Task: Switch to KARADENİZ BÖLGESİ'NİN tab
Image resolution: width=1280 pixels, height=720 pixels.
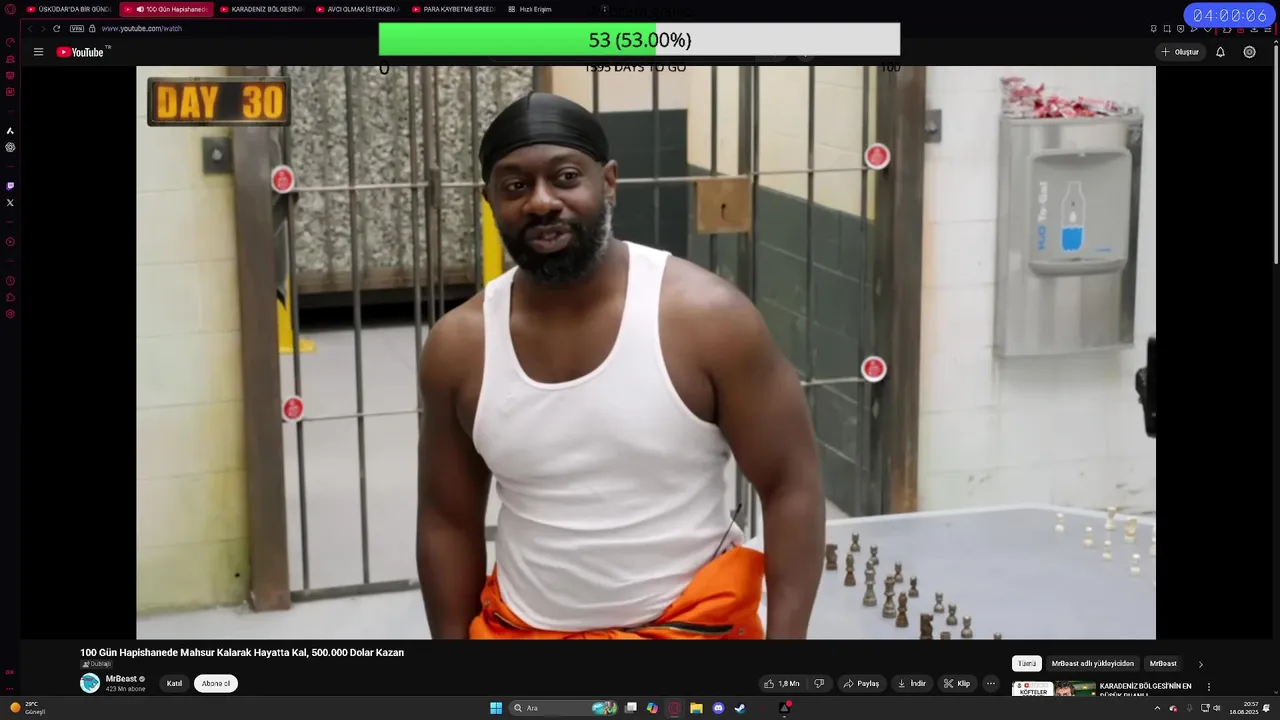Action: click(x=261, y=9)
